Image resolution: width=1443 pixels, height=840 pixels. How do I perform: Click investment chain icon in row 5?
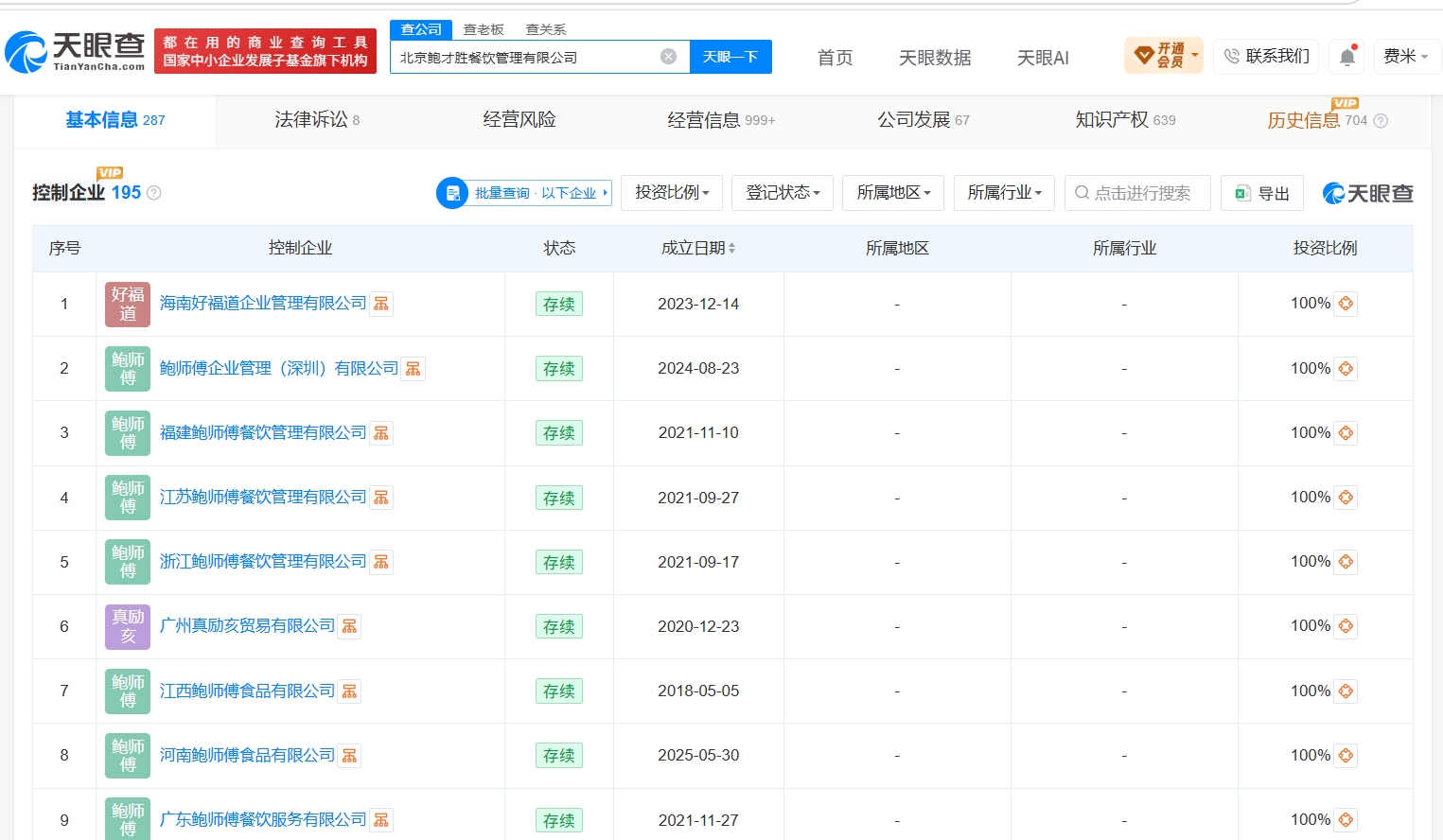(x=1346, y=562)
